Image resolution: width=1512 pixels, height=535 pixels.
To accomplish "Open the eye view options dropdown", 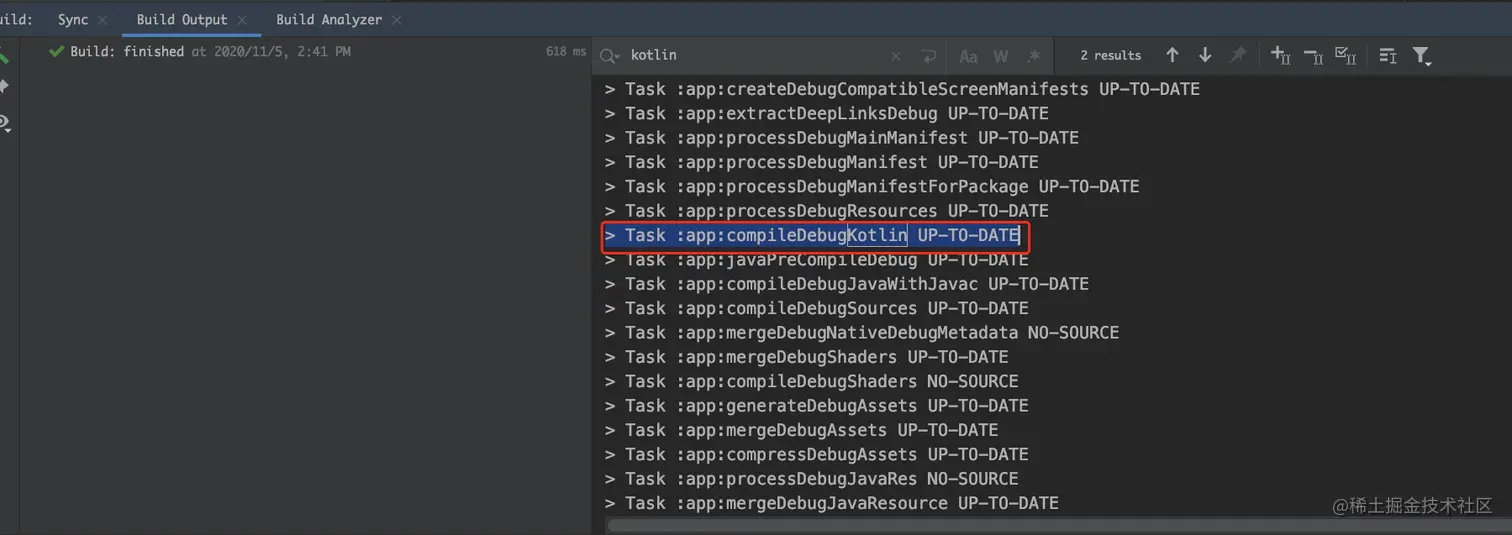I will [x=5, y=124].
